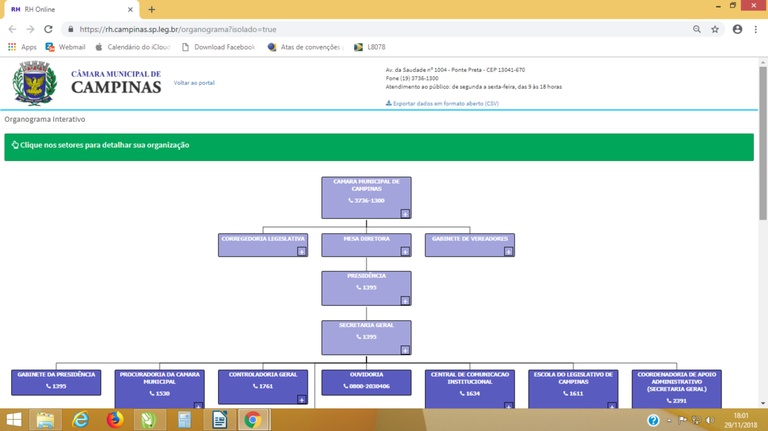Expand the Presidência node plus button
The width and height of the screenshot is (768, 431).
pos(405,300)
